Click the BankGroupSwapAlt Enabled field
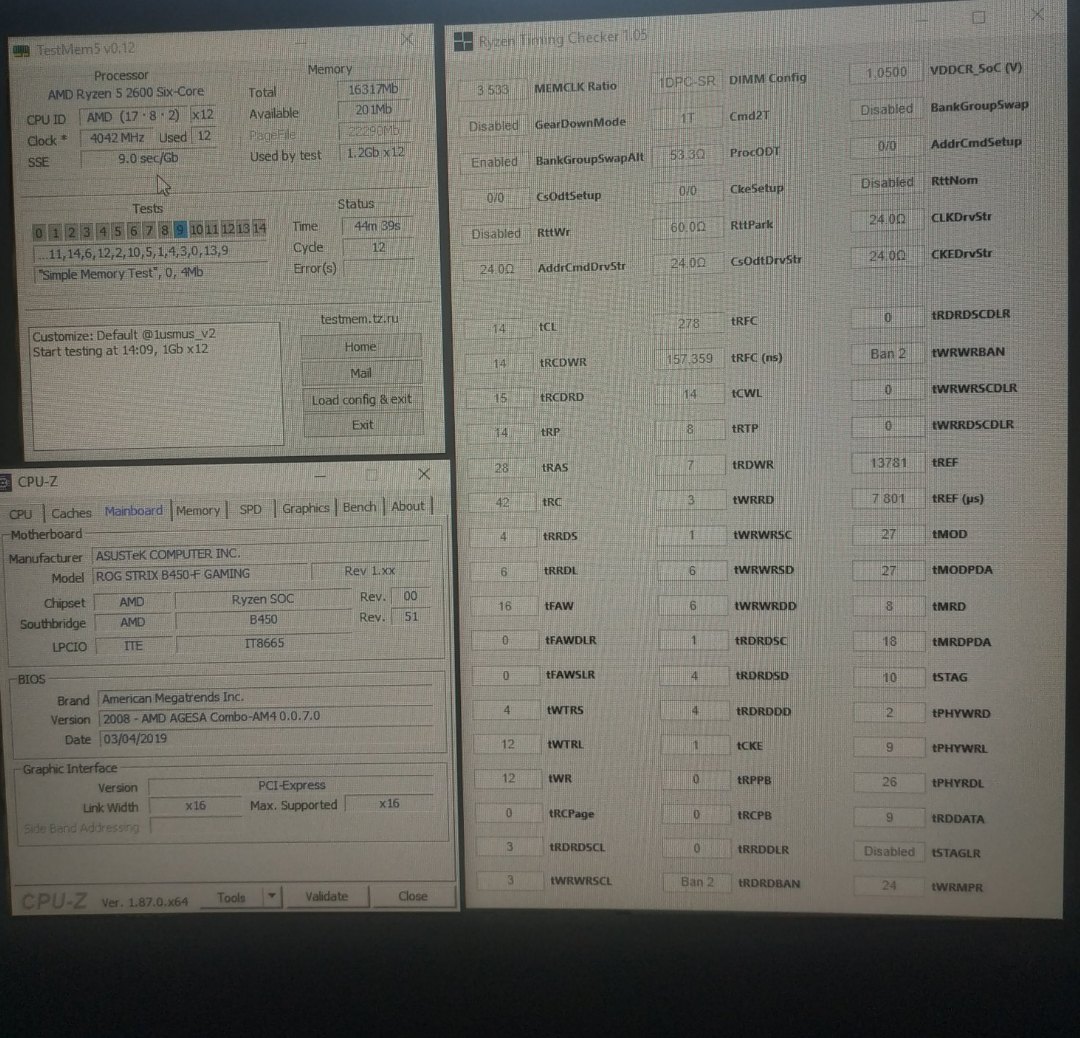 pos(495,162)
